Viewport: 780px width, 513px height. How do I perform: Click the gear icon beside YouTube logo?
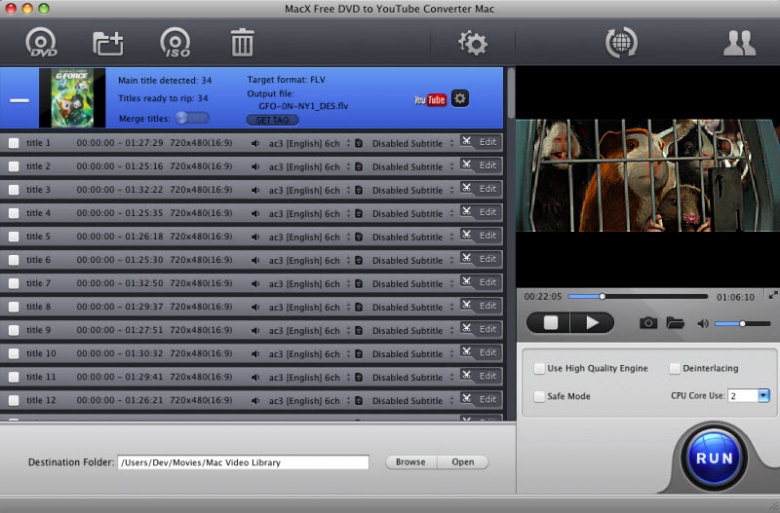(459, 98)
